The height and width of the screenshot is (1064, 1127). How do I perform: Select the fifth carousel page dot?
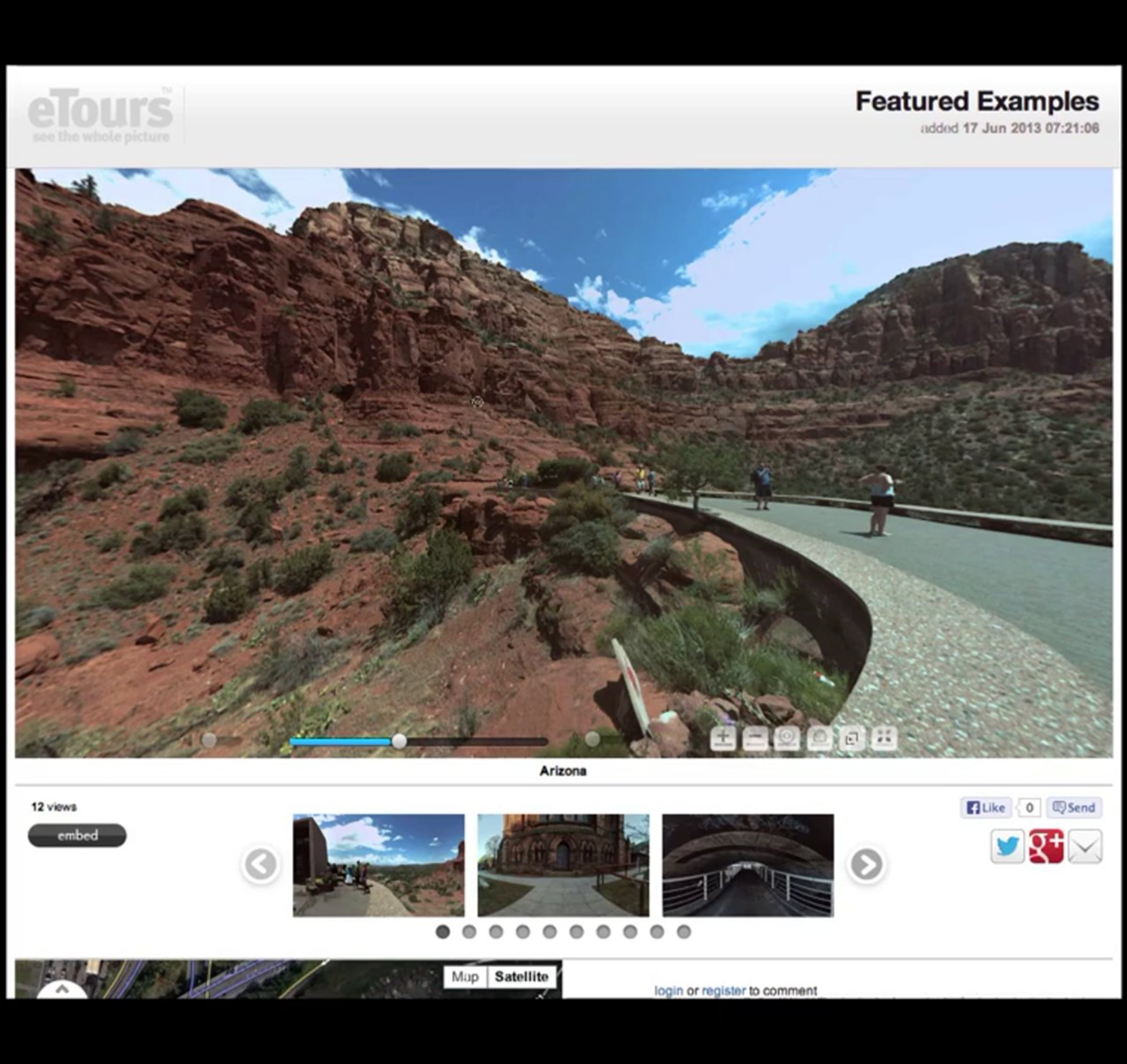pyautogui.click(x=549, y=932)
